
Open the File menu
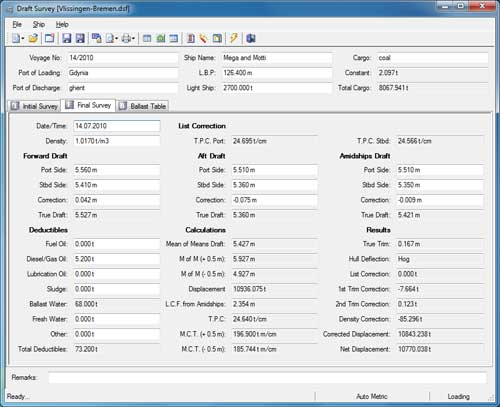coord(17,24)
